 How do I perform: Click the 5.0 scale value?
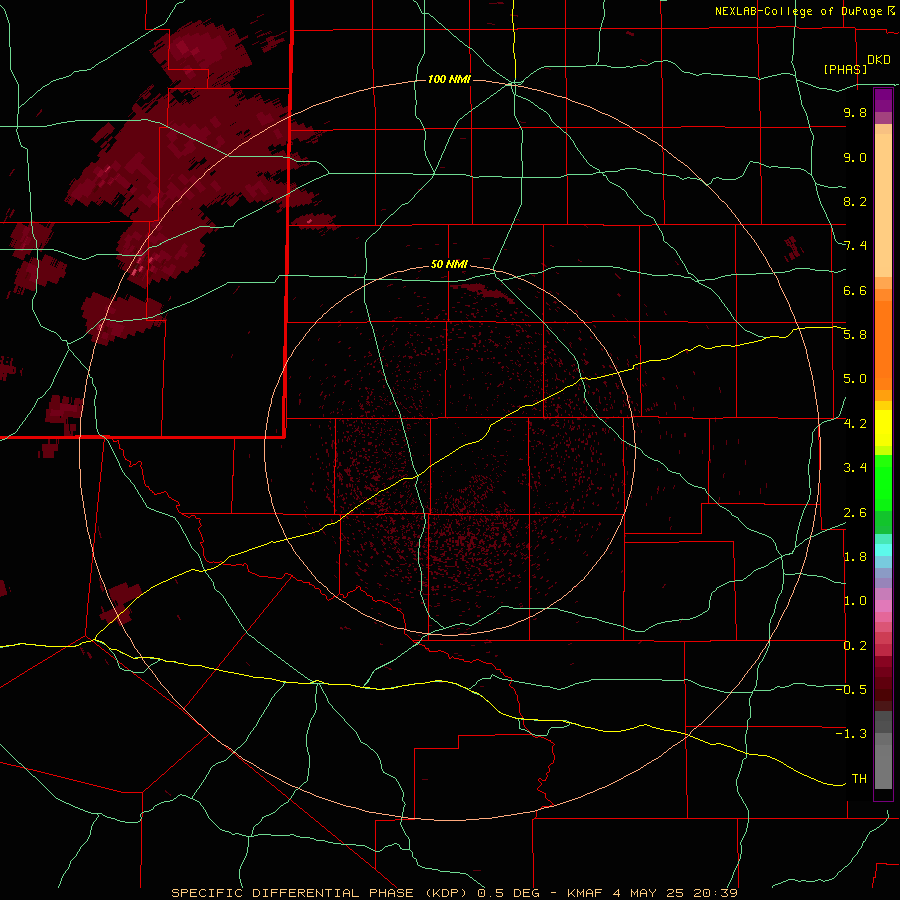[855, 379]
